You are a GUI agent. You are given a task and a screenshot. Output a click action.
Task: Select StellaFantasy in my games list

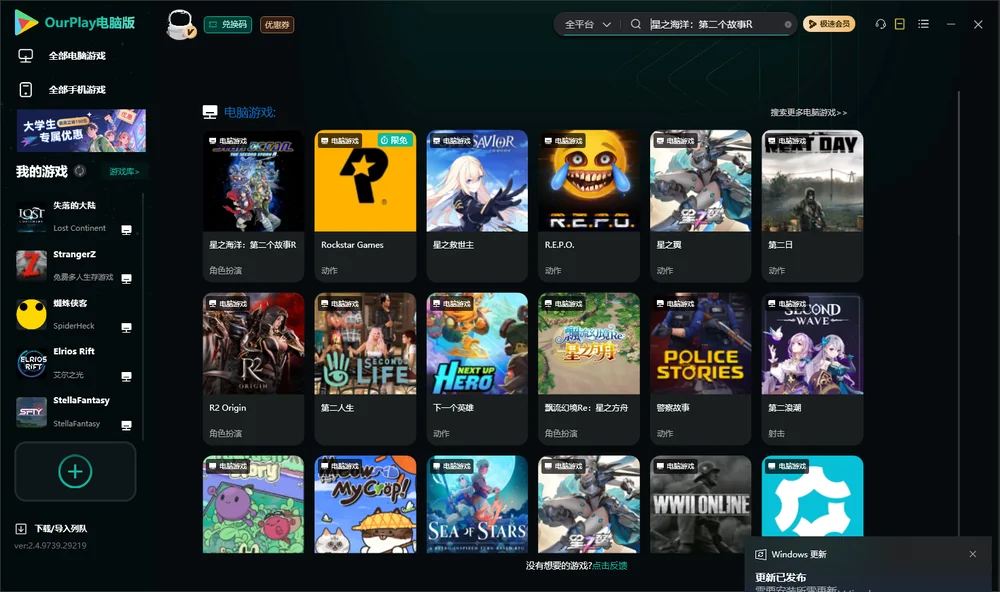(x=75, y=412)
